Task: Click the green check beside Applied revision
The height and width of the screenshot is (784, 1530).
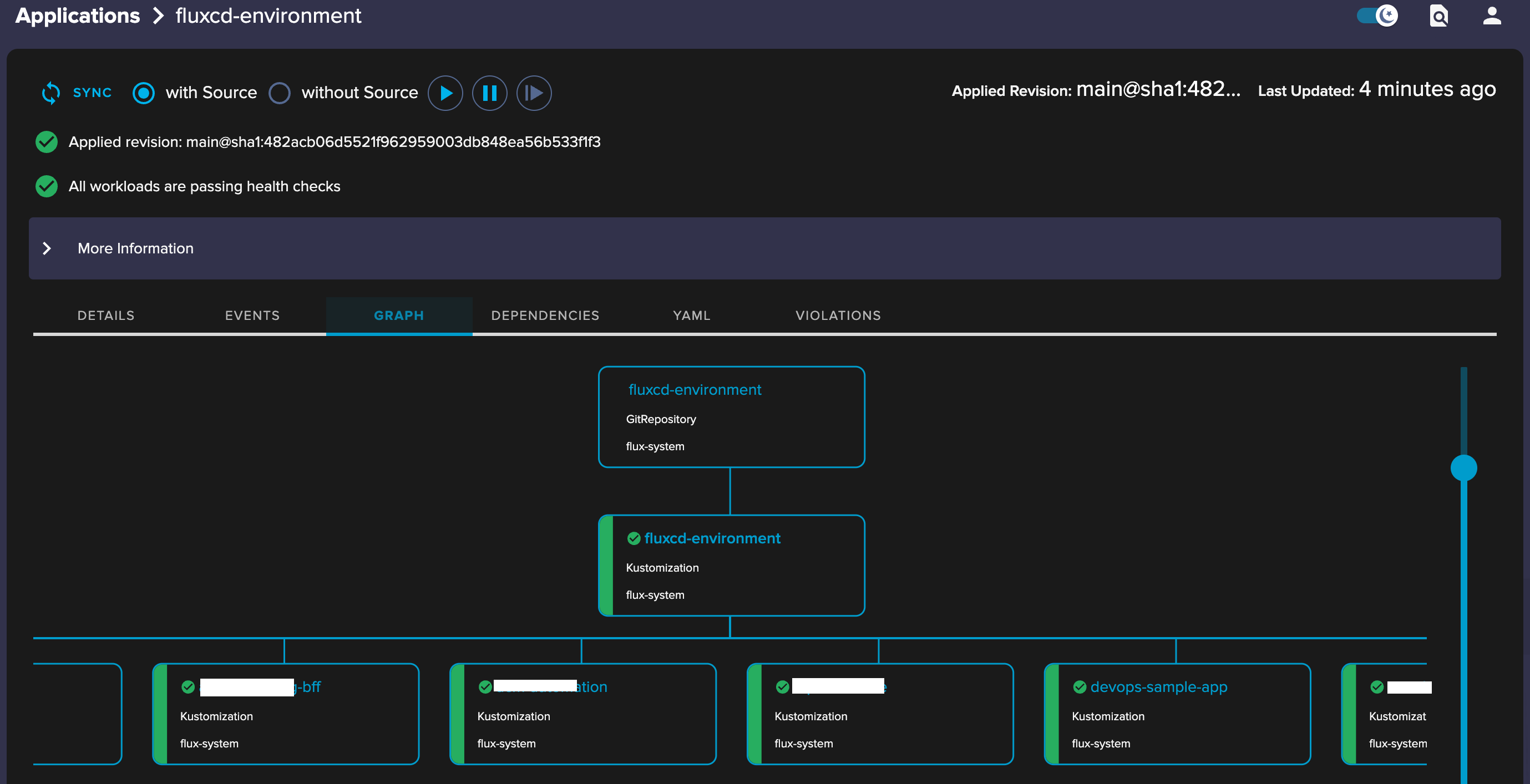Action: [47, 142]
